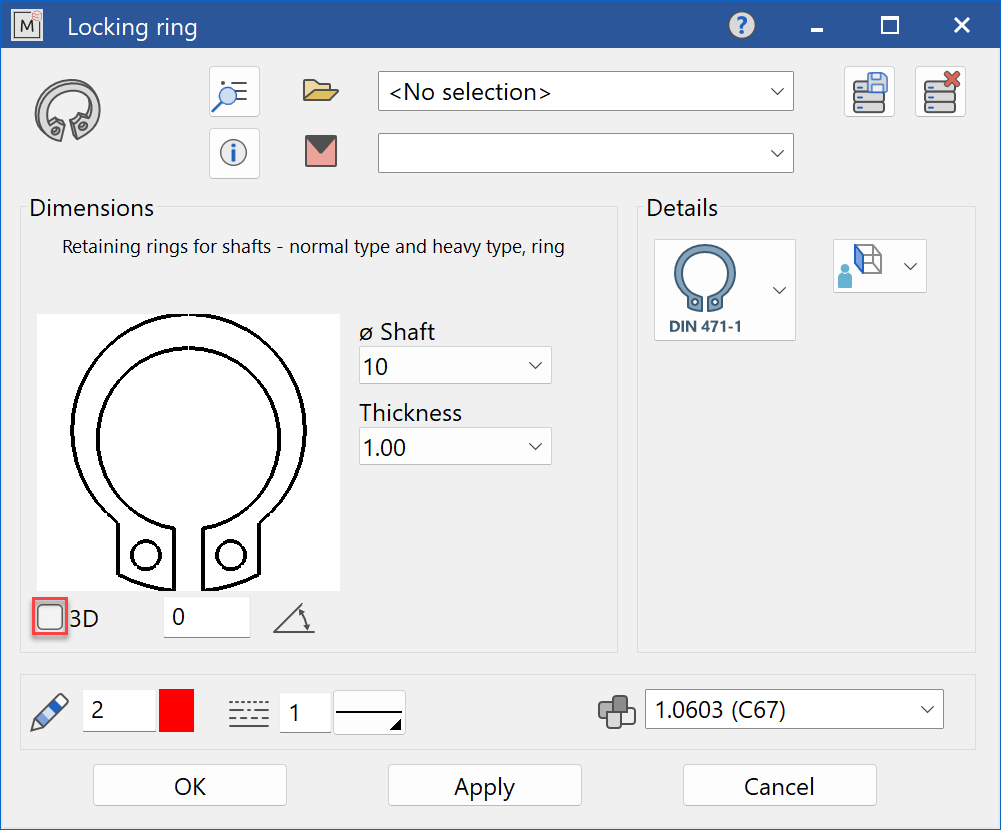Click the Apply button
This screenshot has width=1001, height=830.
485,786
